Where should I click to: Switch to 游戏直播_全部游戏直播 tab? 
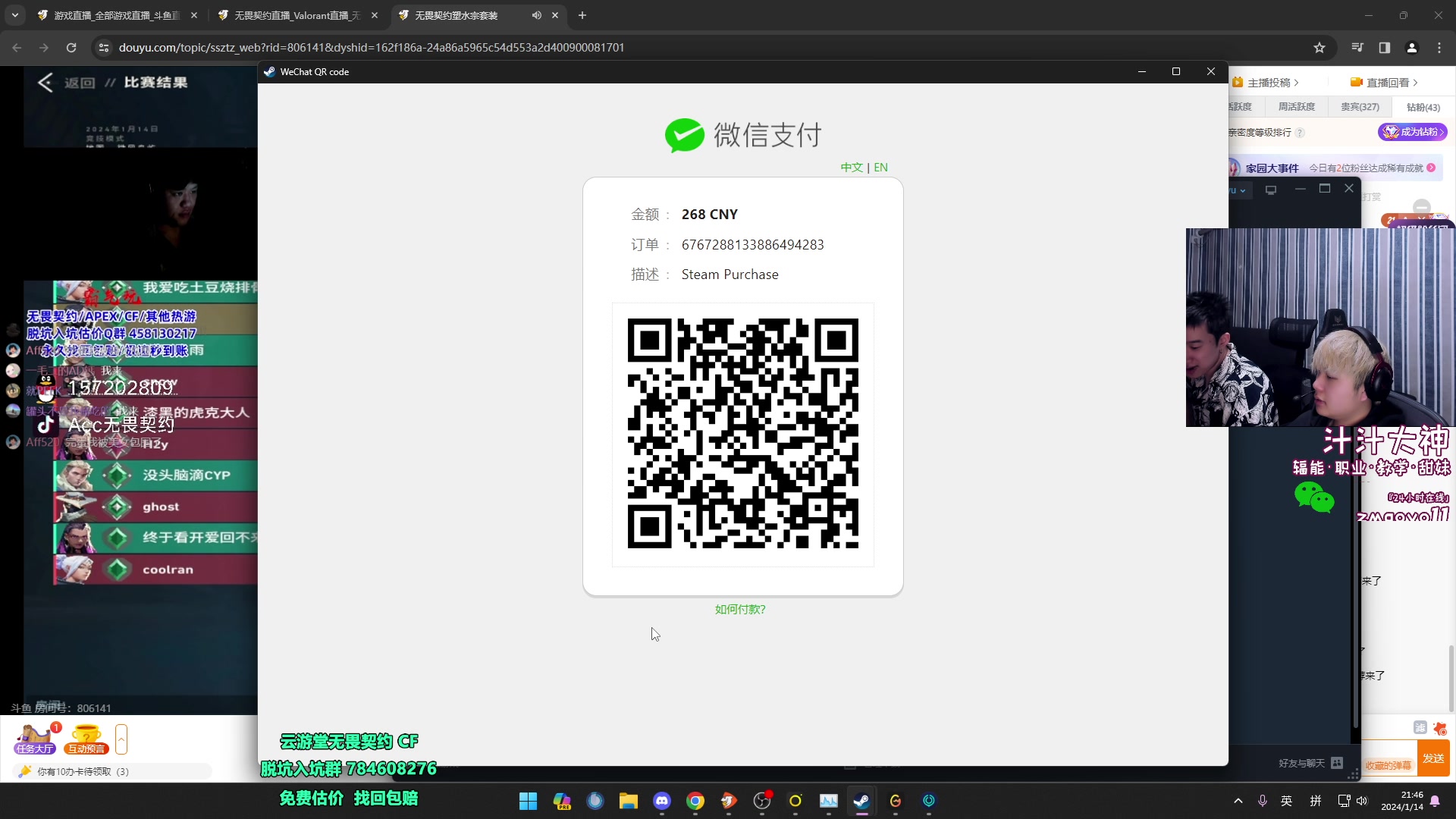tap(117, 15)
